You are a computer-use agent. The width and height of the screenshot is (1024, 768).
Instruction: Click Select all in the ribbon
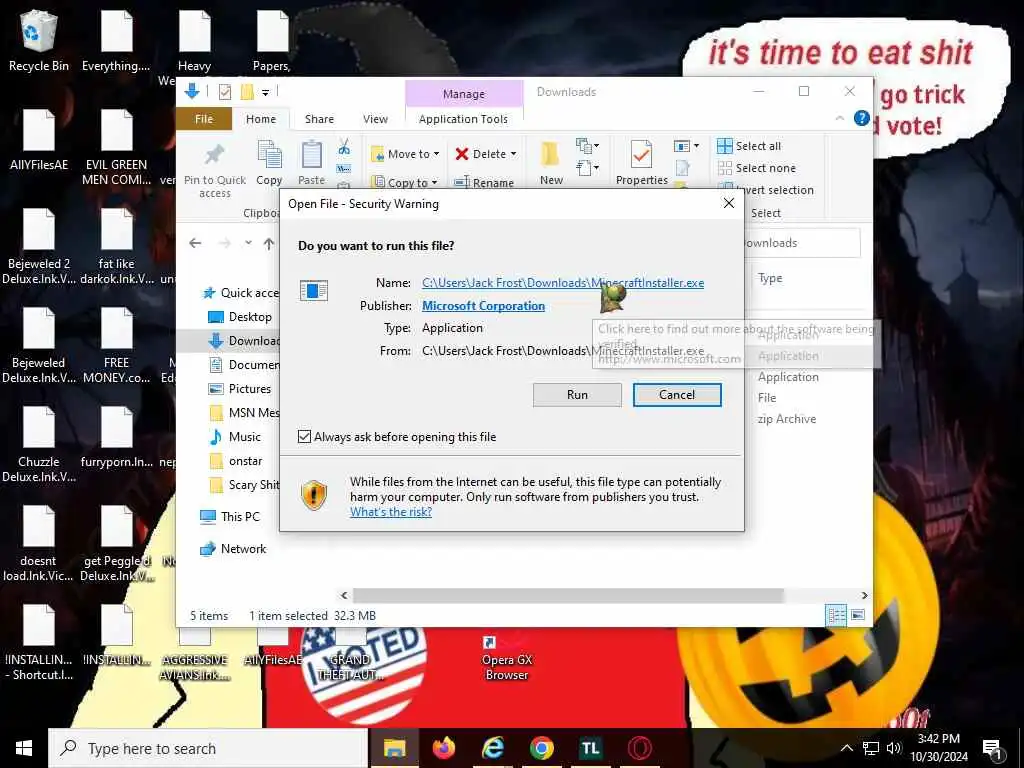[749, 146]
